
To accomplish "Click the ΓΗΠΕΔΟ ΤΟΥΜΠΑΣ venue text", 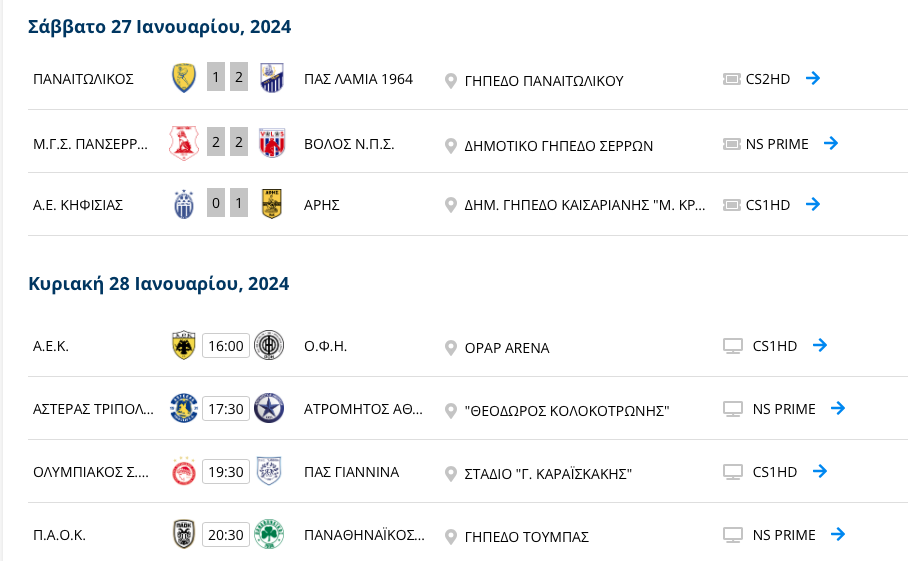I will (x=526, y=537).
